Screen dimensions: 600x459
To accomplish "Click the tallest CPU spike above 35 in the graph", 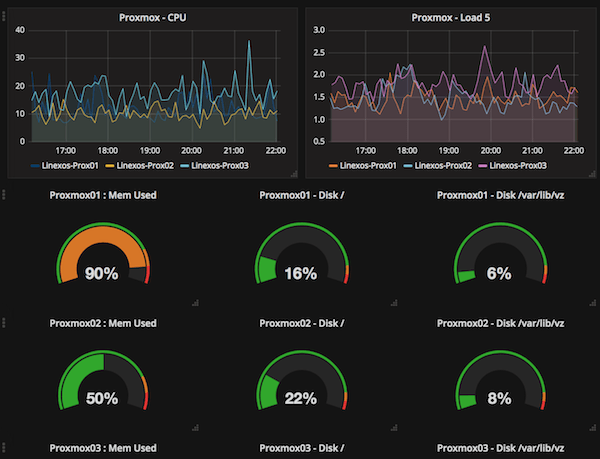I will [x=249, y=41].
